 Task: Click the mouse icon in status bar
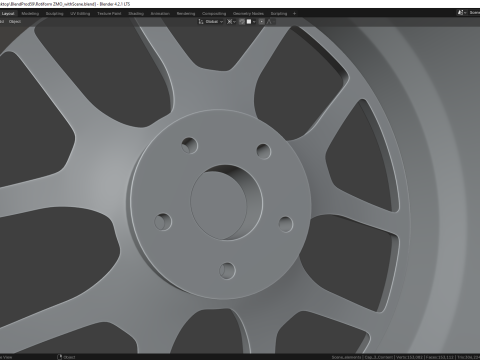60,357
